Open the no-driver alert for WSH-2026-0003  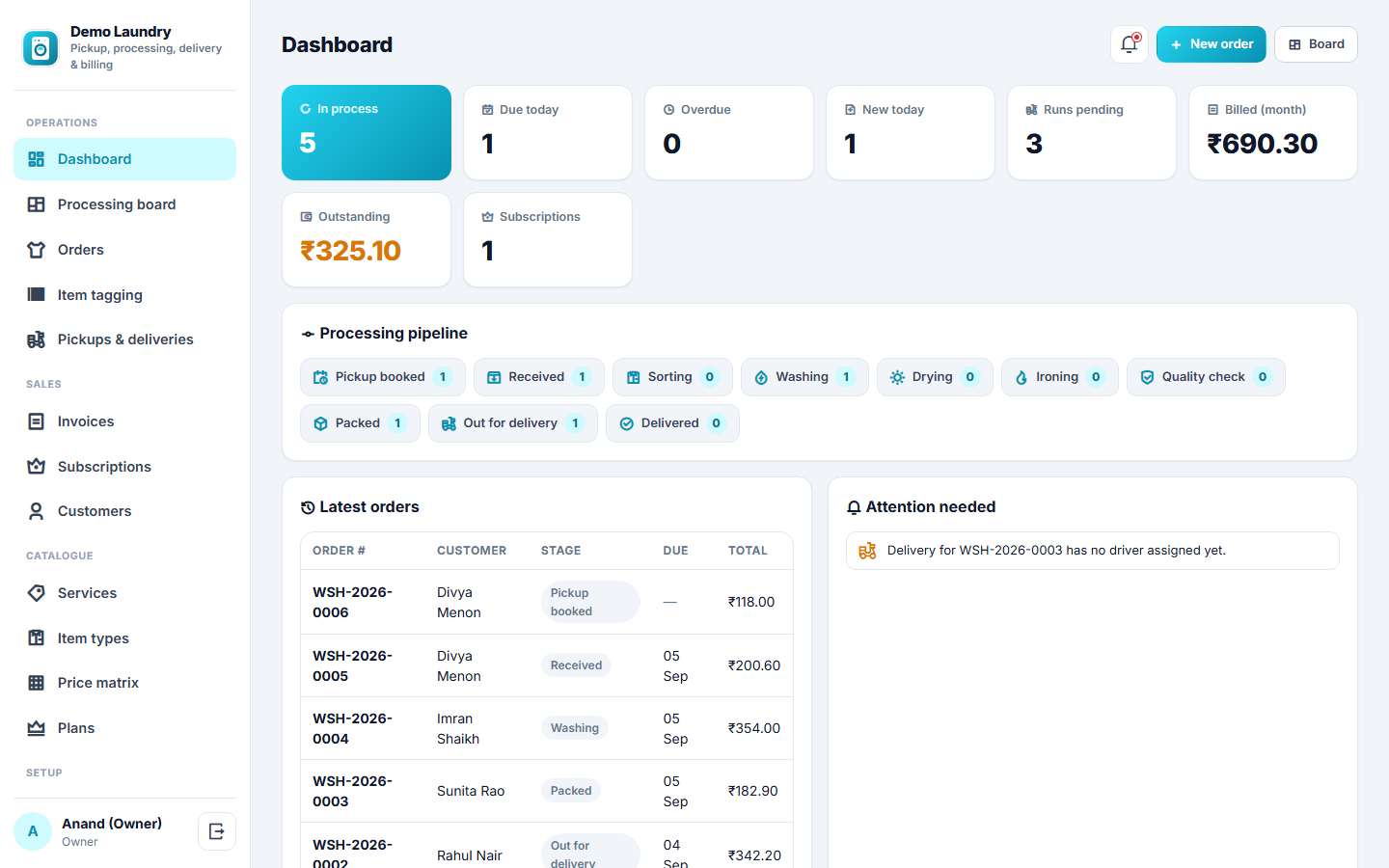point(1093,551)
